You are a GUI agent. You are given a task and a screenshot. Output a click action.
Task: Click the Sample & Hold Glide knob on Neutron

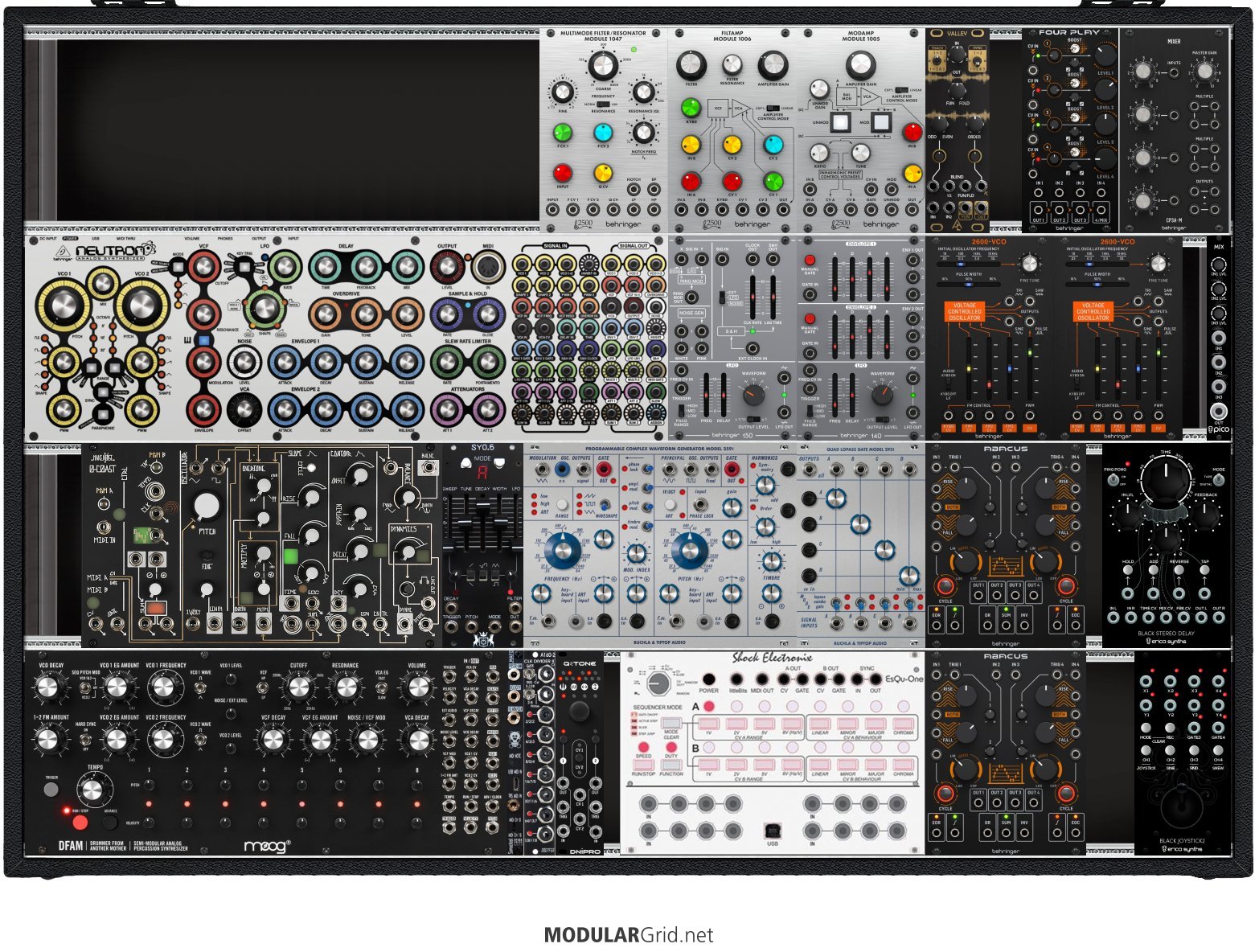coord(488,314)
